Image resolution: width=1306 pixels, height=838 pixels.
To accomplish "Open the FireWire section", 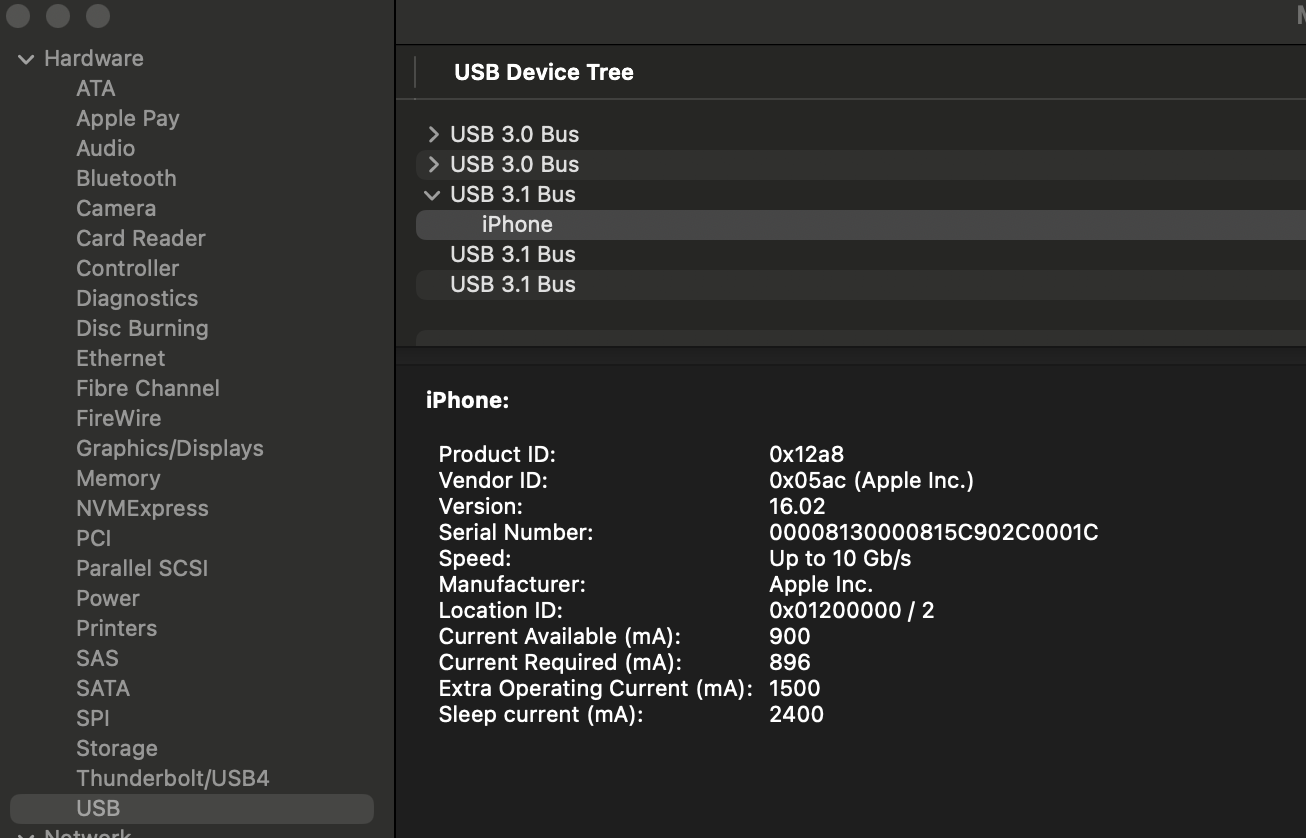I will (119, 418).
